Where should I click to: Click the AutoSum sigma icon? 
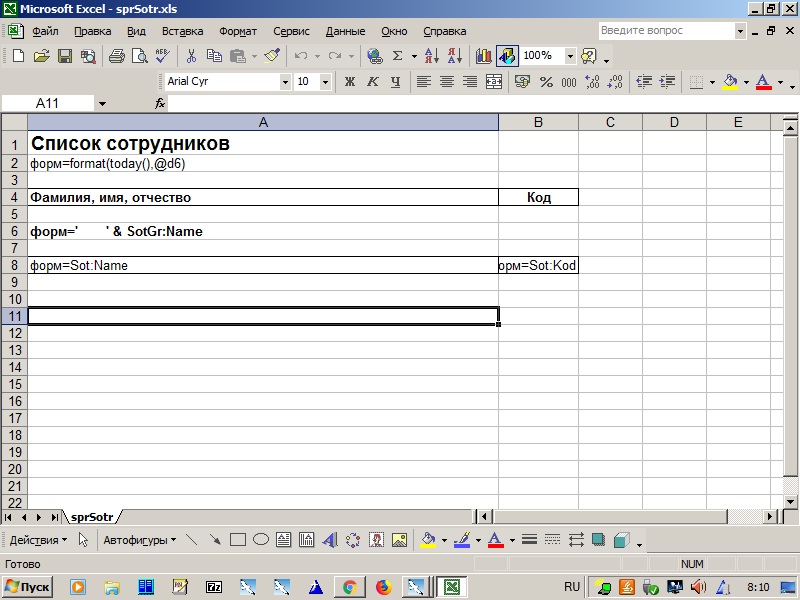pyautogui.click(x=397, y=56)
